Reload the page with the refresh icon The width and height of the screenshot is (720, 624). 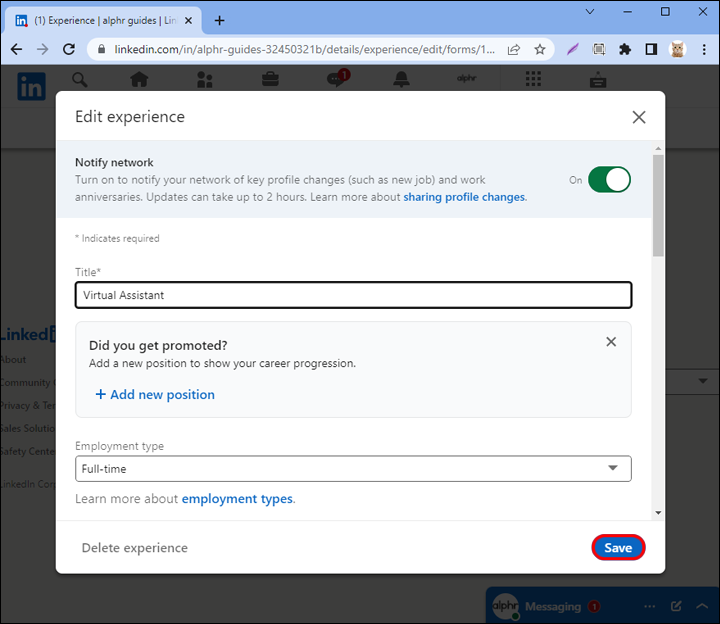pos(69,49)
